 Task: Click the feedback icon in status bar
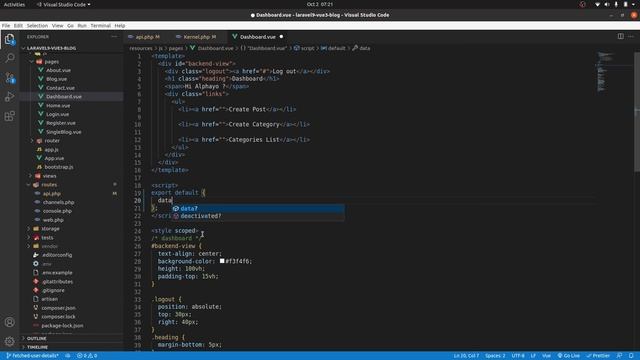pyautogui.click(x=619, y=356)
